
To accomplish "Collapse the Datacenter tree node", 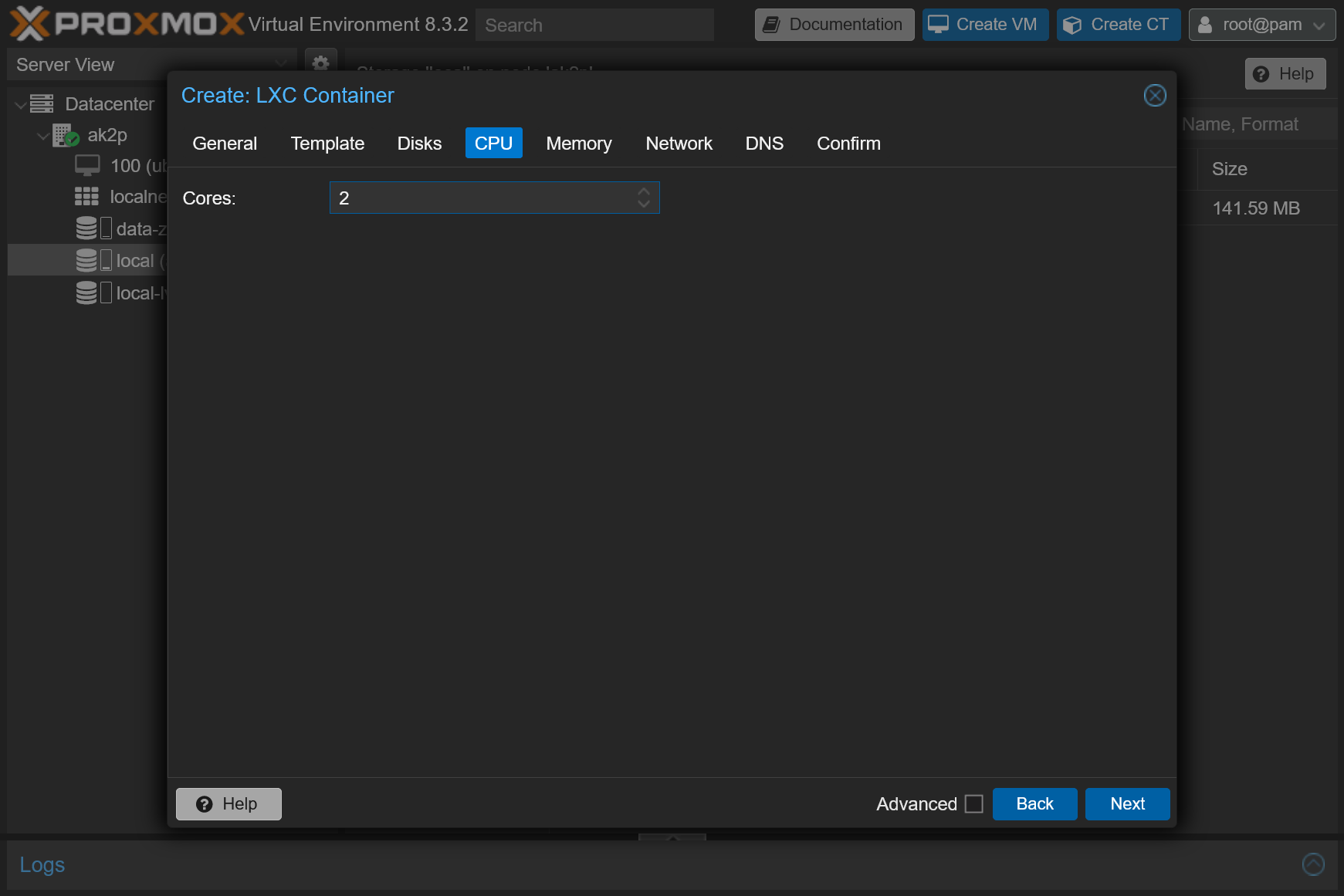I will pos(21,104).
